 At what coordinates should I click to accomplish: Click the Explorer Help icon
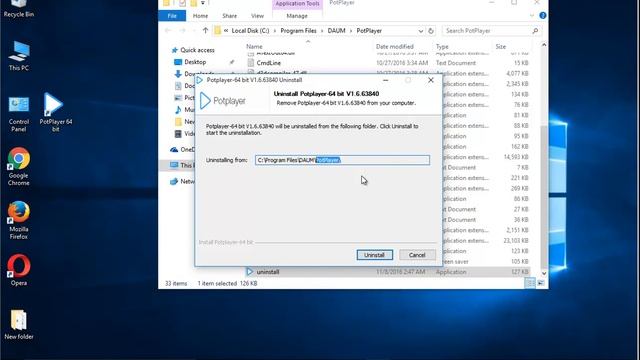tap(542, 16)
